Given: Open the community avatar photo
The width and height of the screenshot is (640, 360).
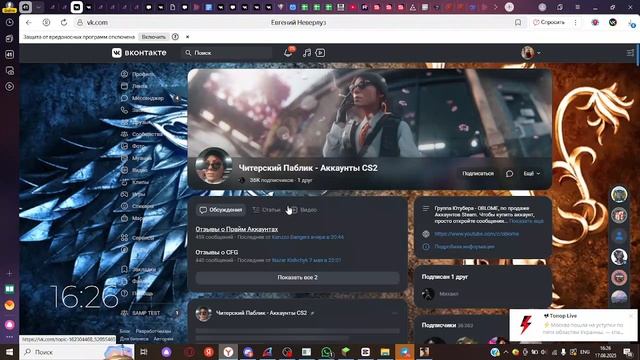Looking at the screenshot, I should point(213,166).
